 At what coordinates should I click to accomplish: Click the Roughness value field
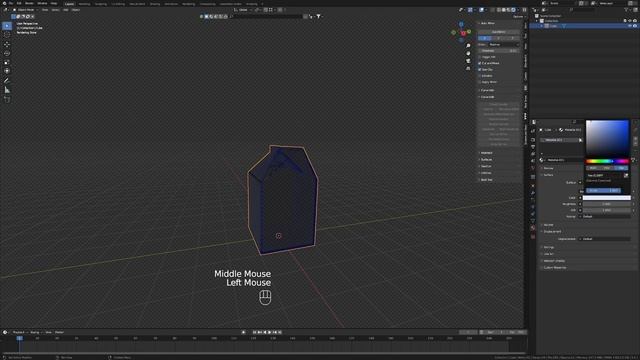click(607, 204)
